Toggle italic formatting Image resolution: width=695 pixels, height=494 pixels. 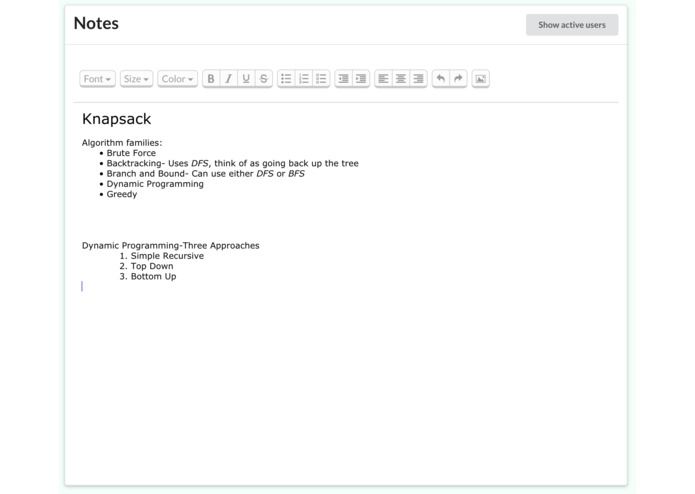pyautogui.click(x=229, y=79)
